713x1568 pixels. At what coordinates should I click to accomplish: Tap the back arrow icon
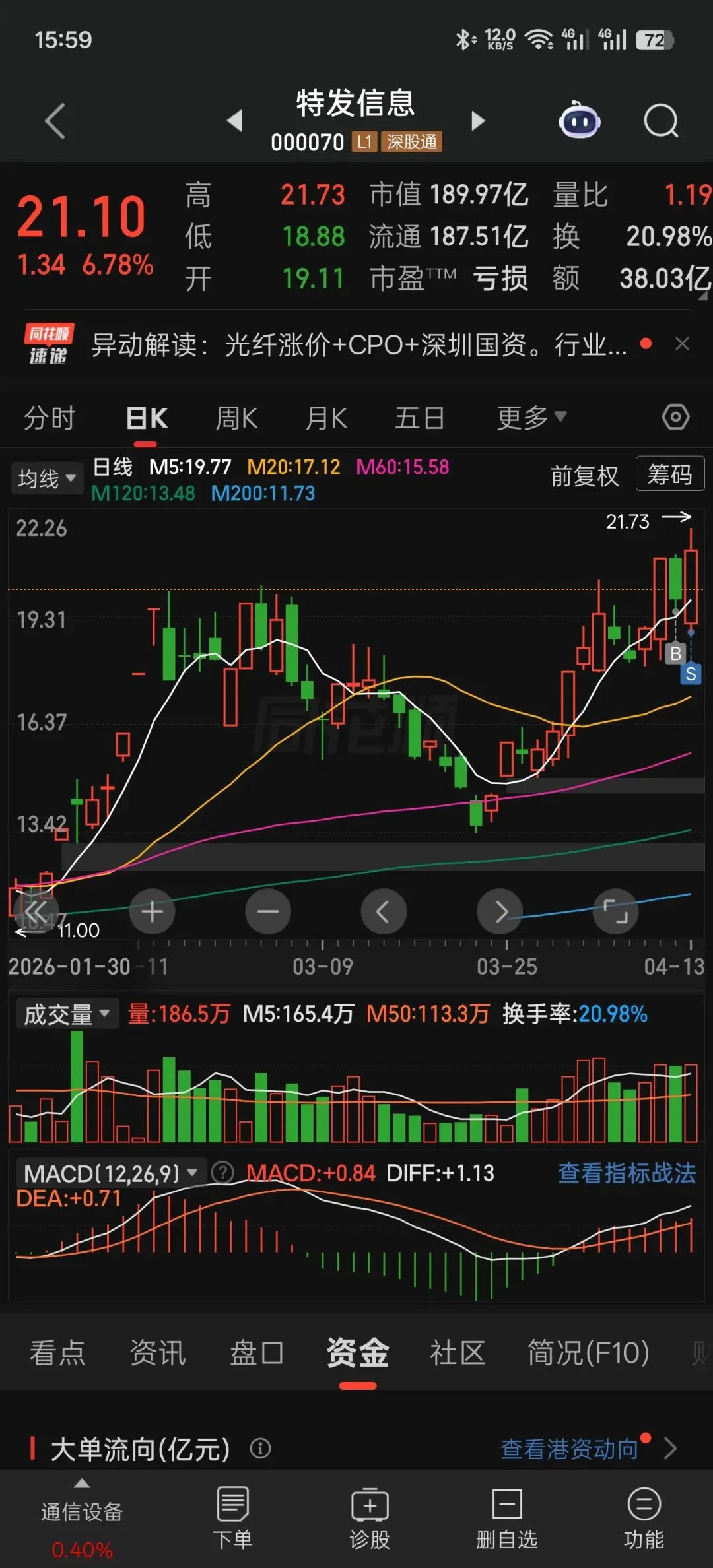(55, 121)
